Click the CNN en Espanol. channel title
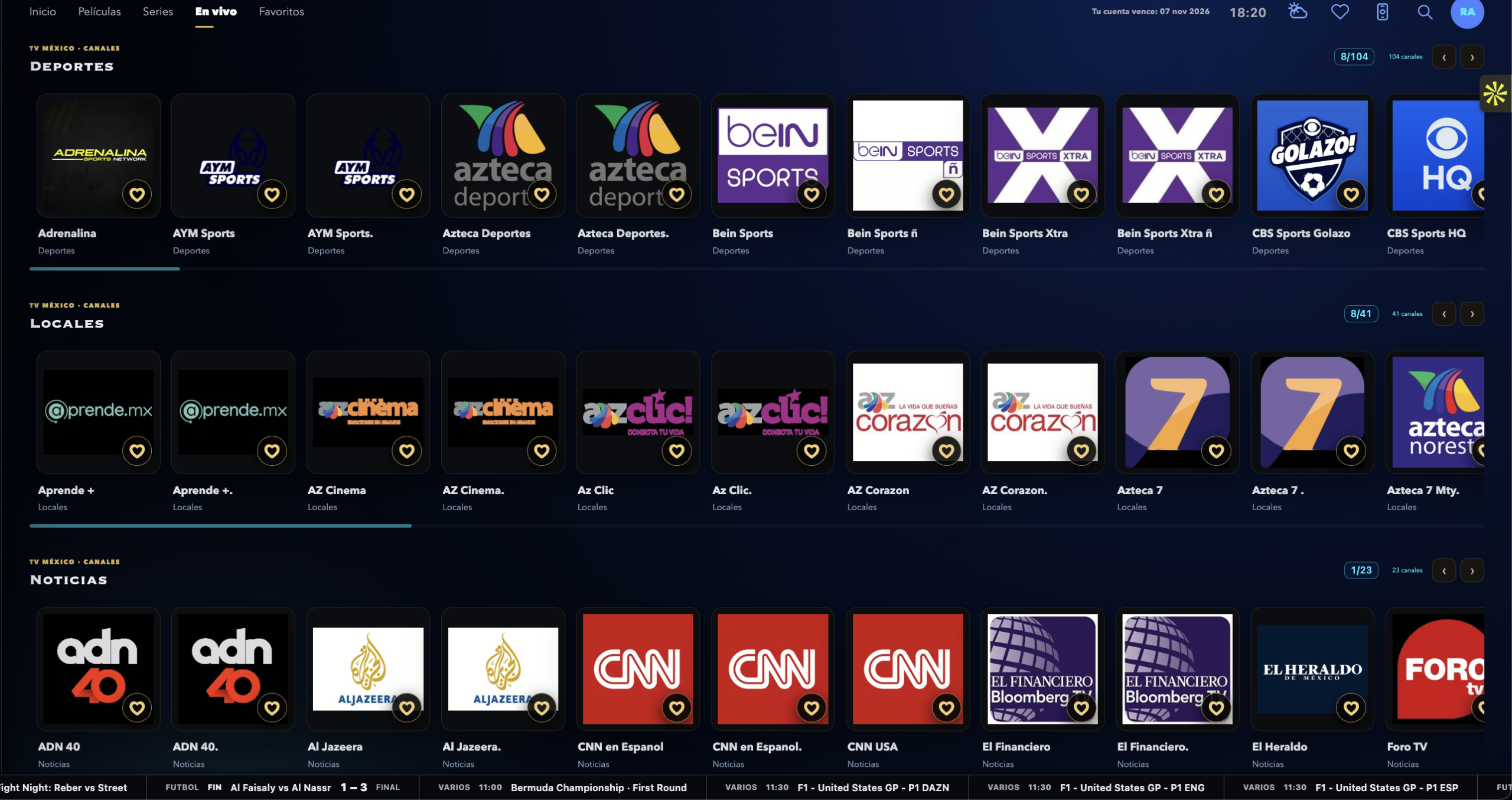Viewport: 1512px width, 800px height. [x=757, y=747]
